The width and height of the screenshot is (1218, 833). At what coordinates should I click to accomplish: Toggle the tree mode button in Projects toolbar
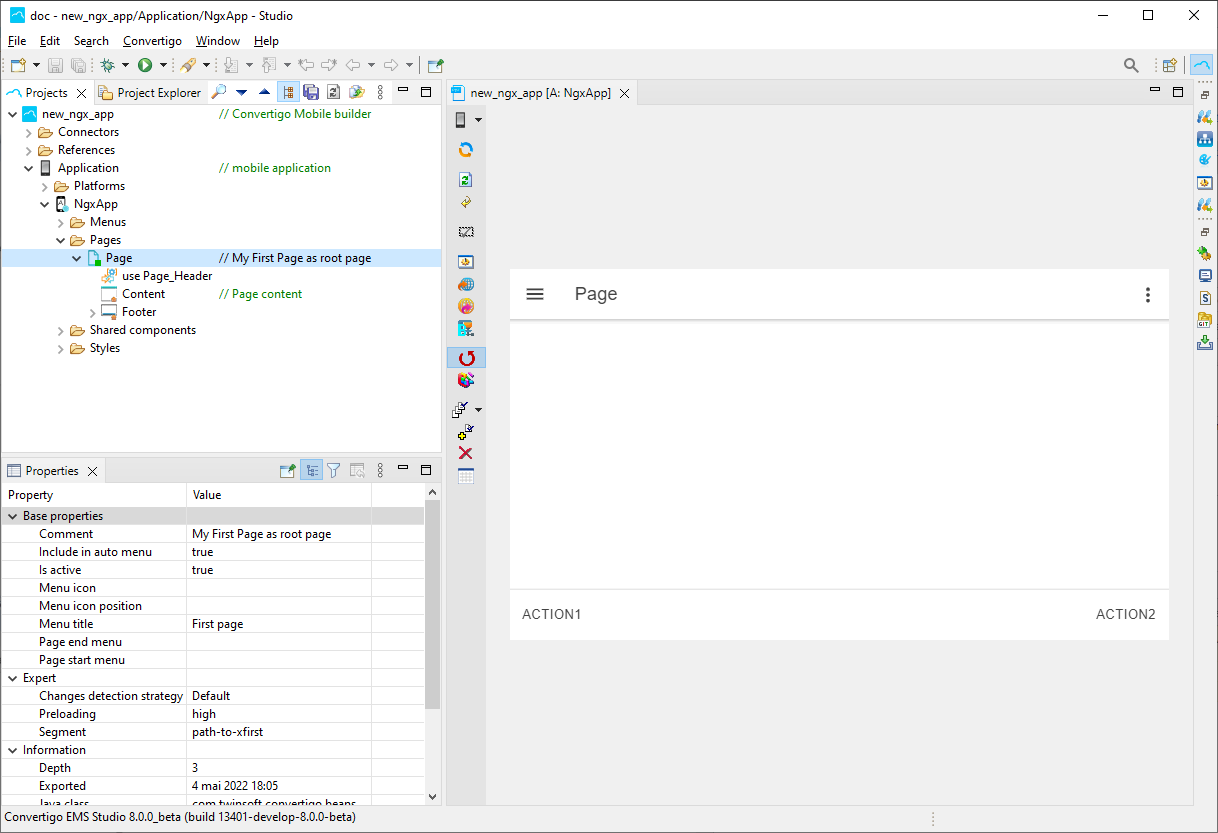(x=288, y=92)
